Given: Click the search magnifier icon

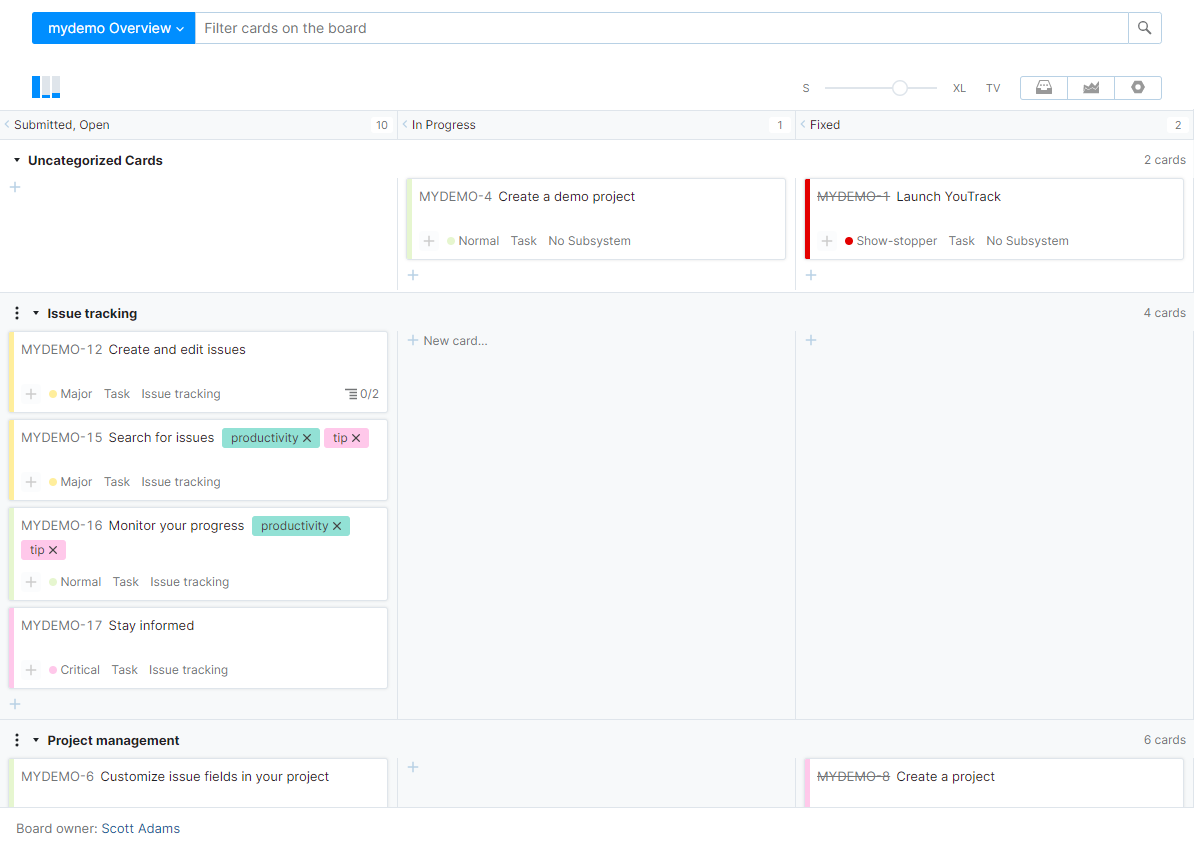Looking at the screenshot, I should (x=1145, y=28).
